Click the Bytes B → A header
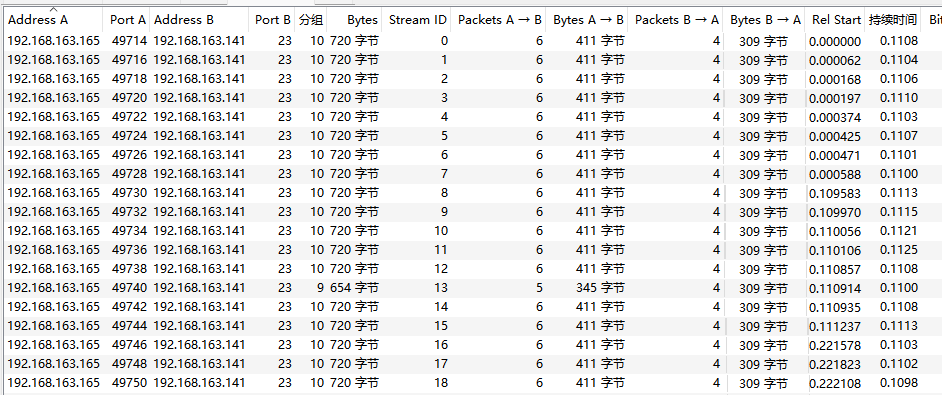Viewport: 942px width, 395px height. [x=764, y=19]
